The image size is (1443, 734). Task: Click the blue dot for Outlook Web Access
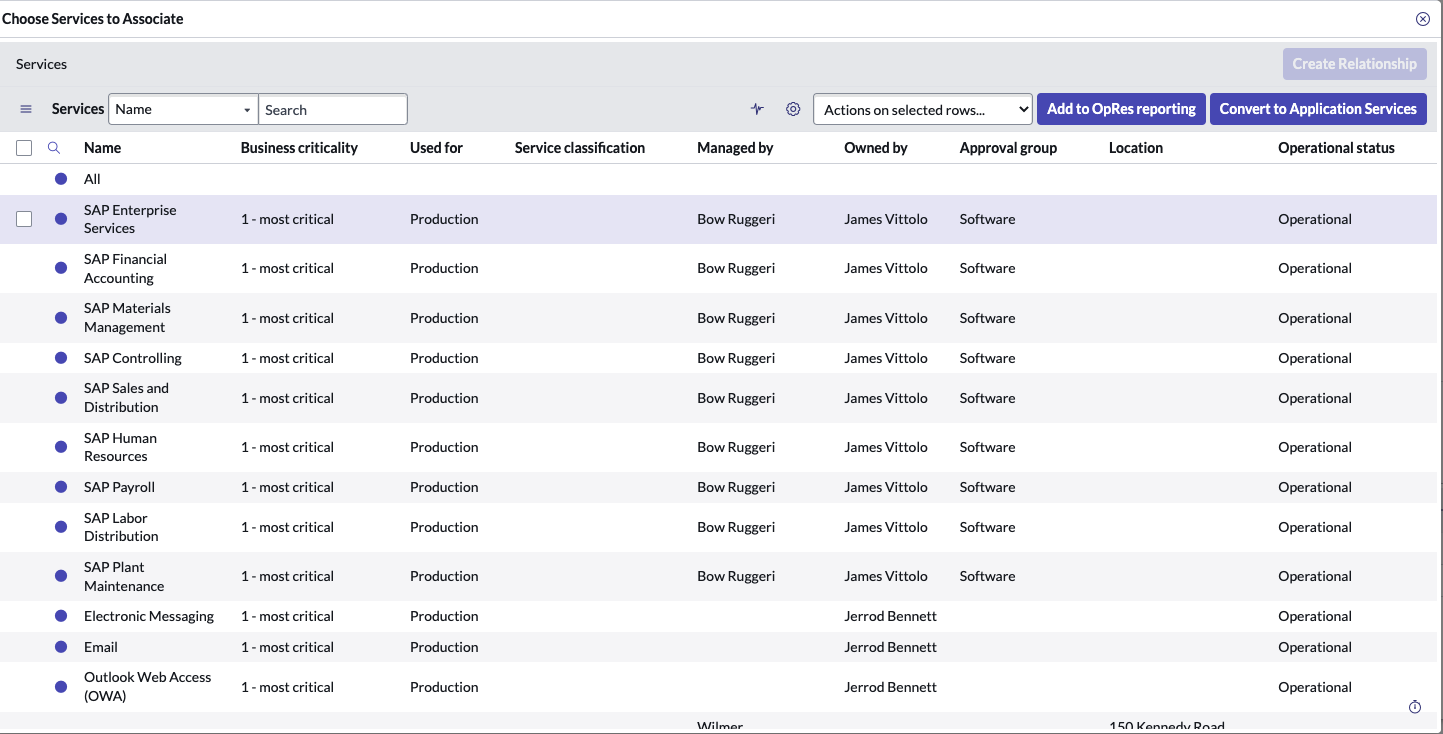[x=61, y=687]
